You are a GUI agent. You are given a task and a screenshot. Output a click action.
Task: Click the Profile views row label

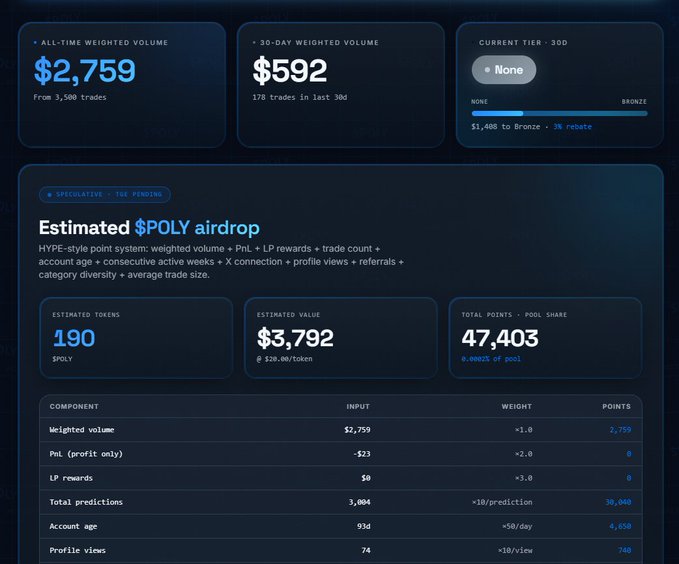[x=78, y=551]
